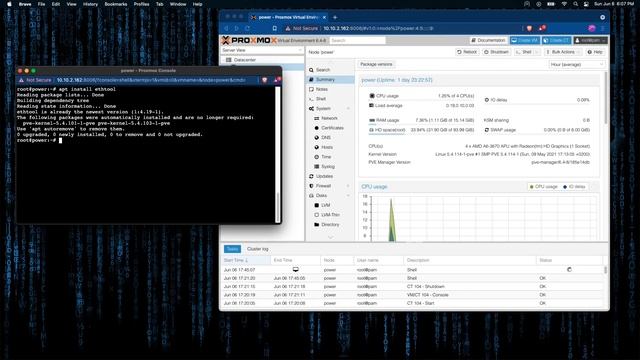640x360 pixels.
Task: Reload the Proxmox browser page
Action: 247,28
